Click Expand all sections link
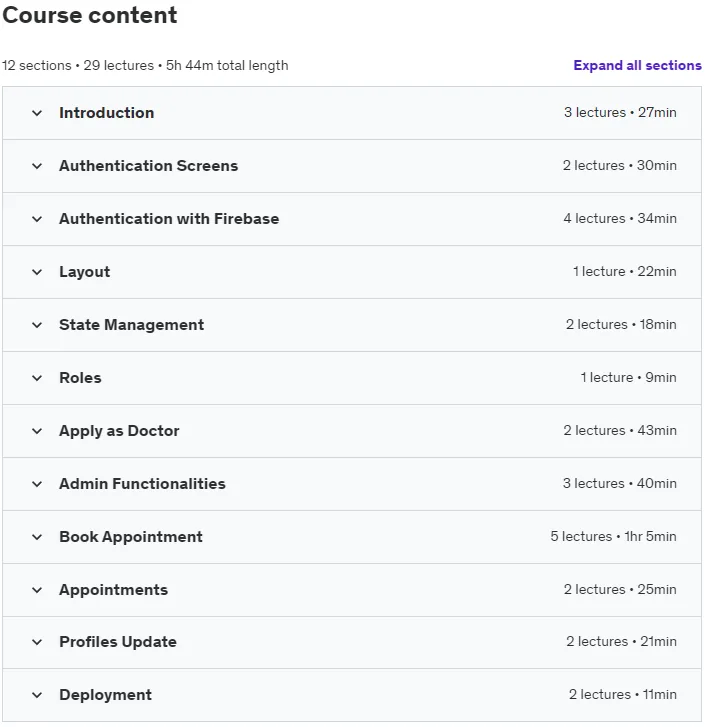This screenshot has height=727, width=705. (x=637, y=65)
